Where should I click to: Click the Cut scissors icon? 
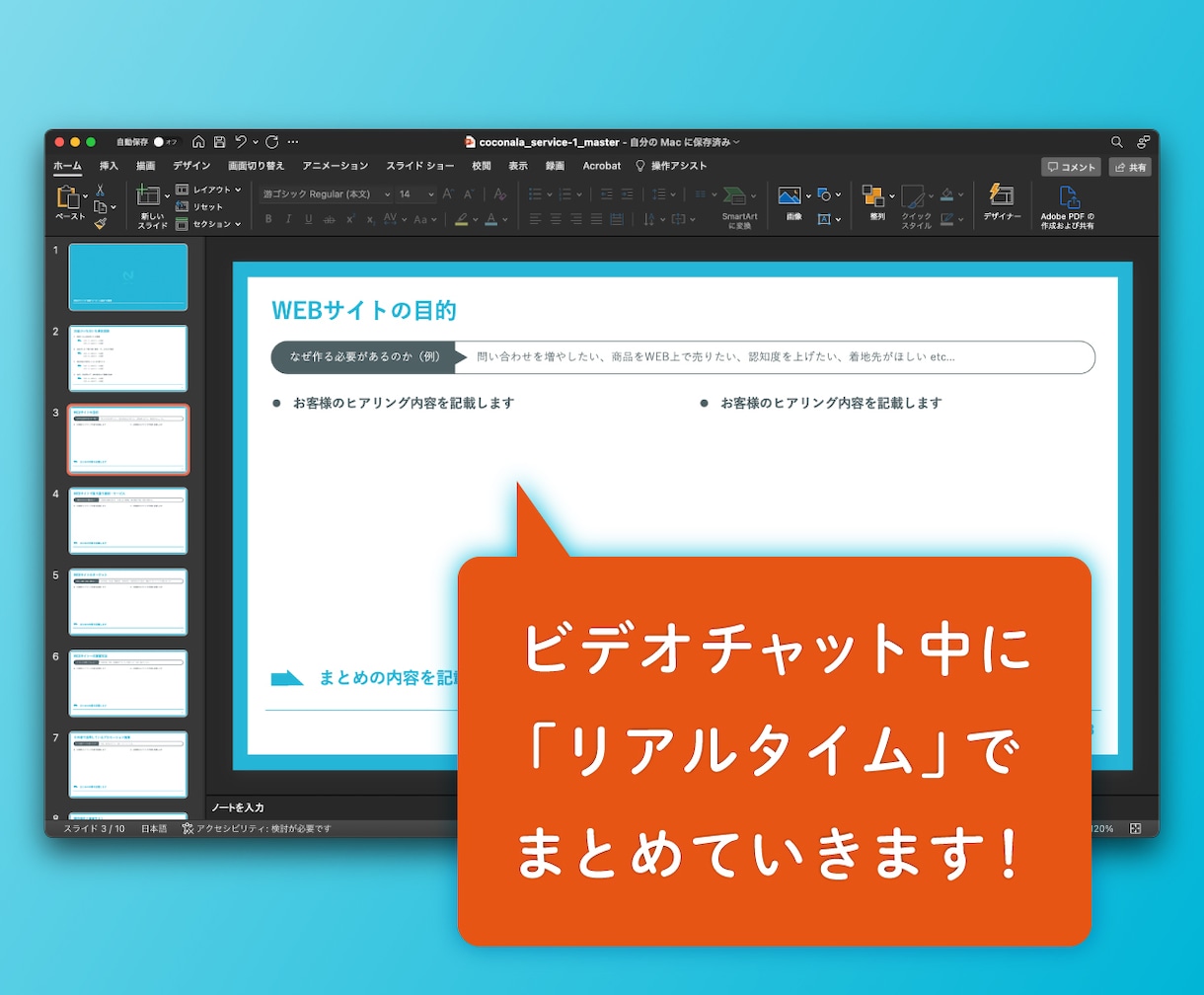[100, 191]
